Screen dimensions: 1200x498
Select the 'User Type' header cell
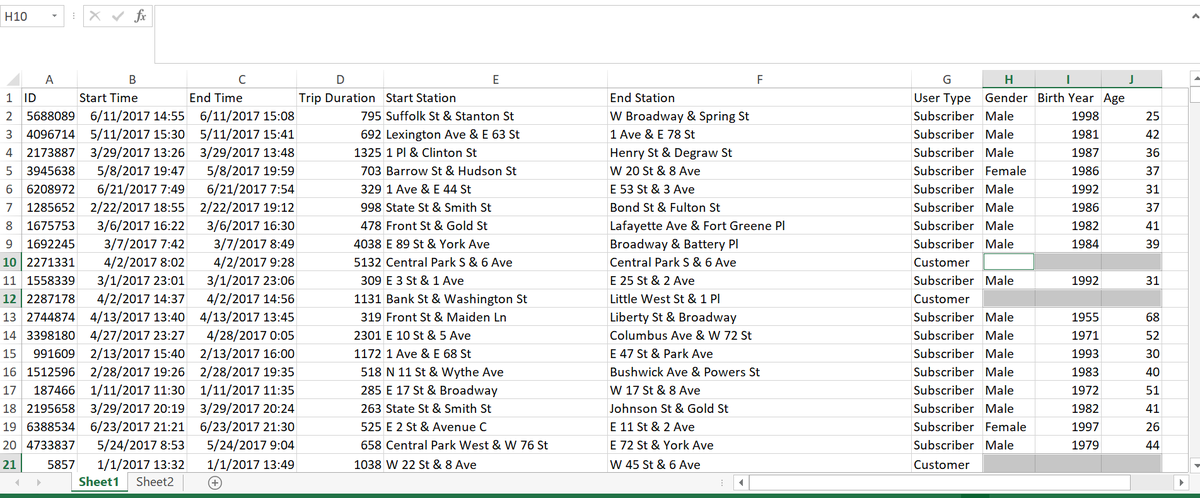pyautogui.click(x=947, y=98)
